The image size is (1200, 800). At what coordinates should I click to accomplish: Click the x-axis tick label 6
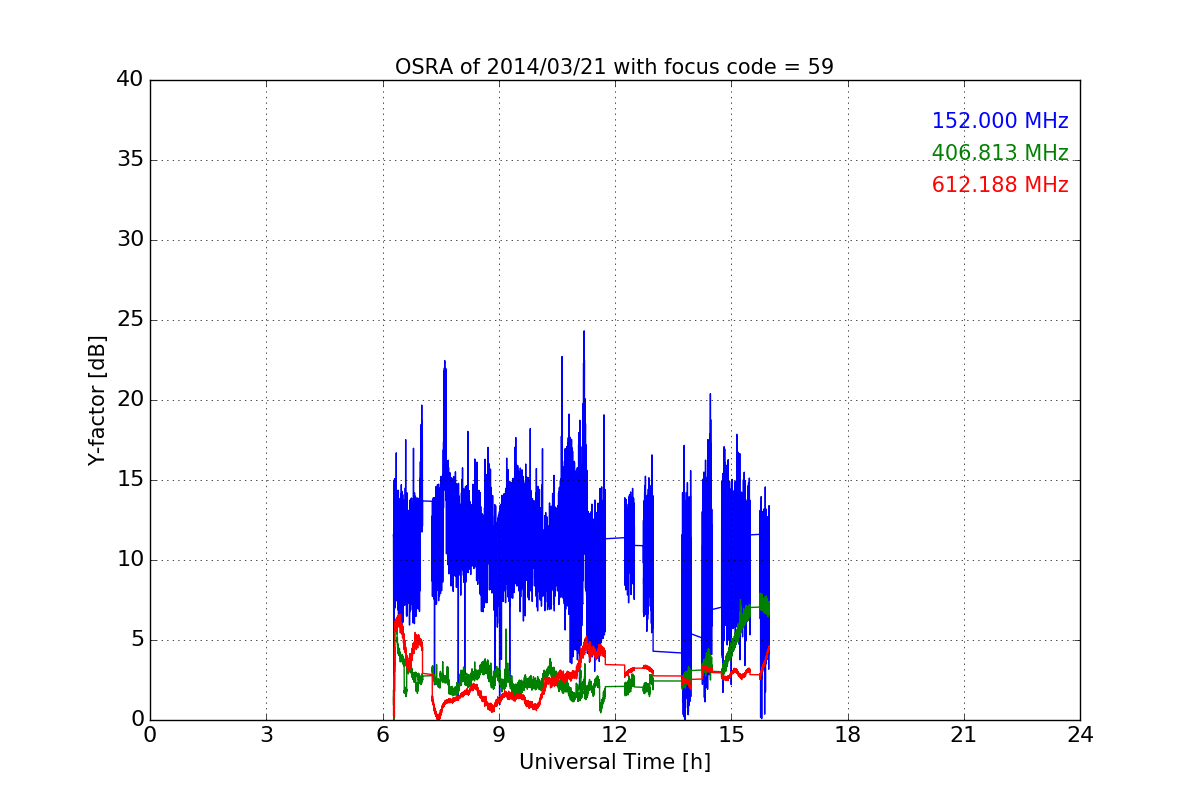coord(382,735)
